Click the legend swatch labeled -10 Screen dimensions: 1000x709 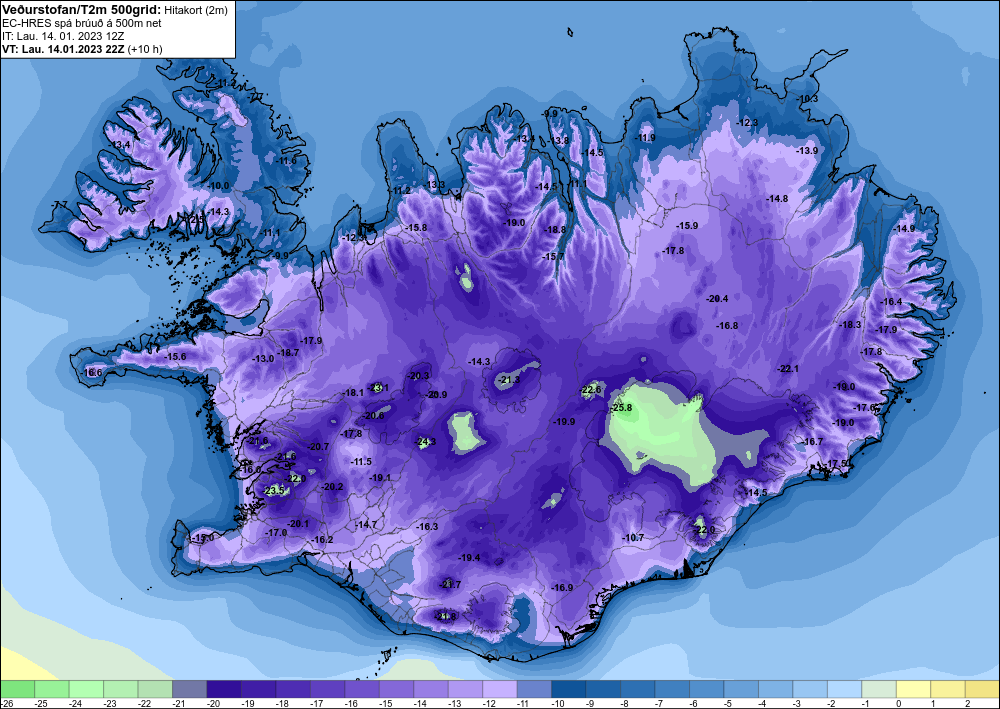tap(568, 689)
